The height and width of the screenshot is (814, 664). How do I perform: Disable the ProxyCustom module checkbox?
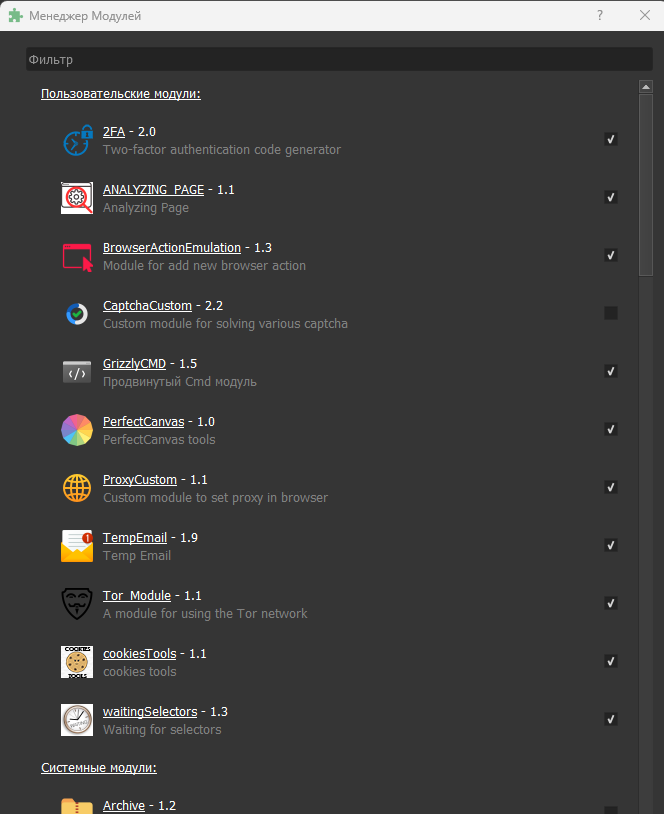click(611, 487)
